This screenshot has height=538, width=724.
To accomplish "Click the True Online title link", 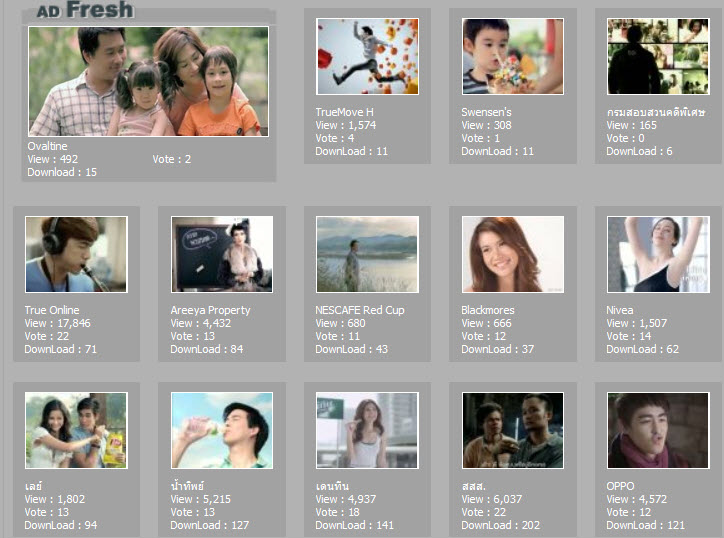I will pyautogui.click(x=52, y=310).
